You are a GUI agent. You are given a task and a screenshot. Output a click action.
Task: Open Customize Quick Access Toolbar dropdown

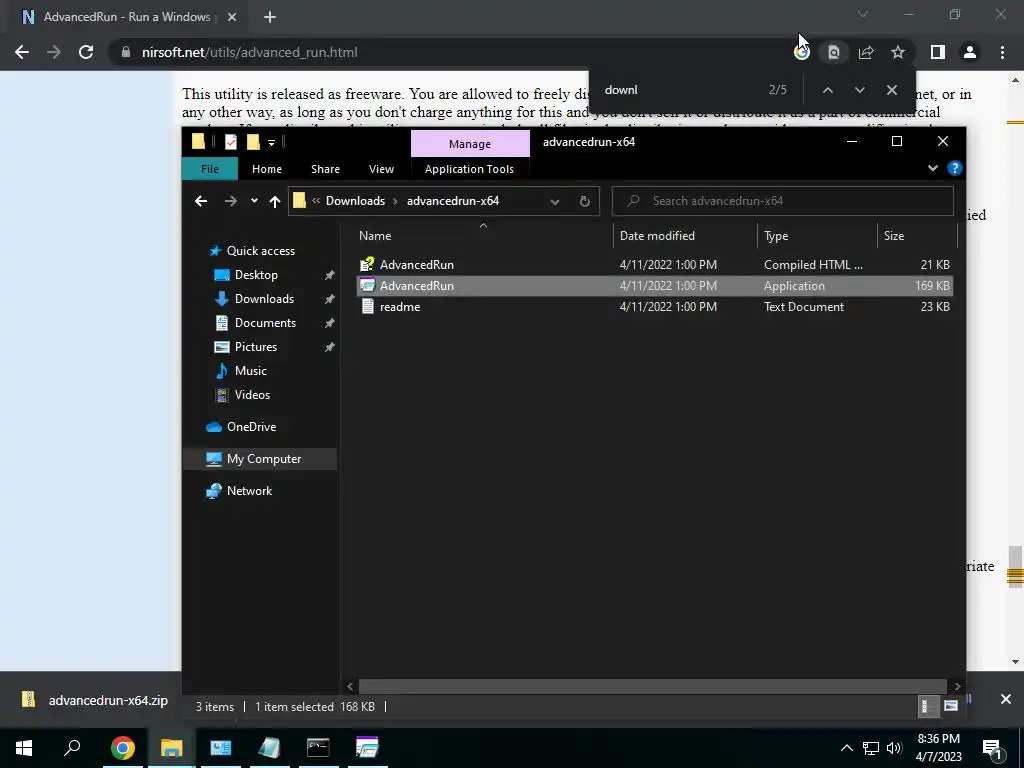271,142
